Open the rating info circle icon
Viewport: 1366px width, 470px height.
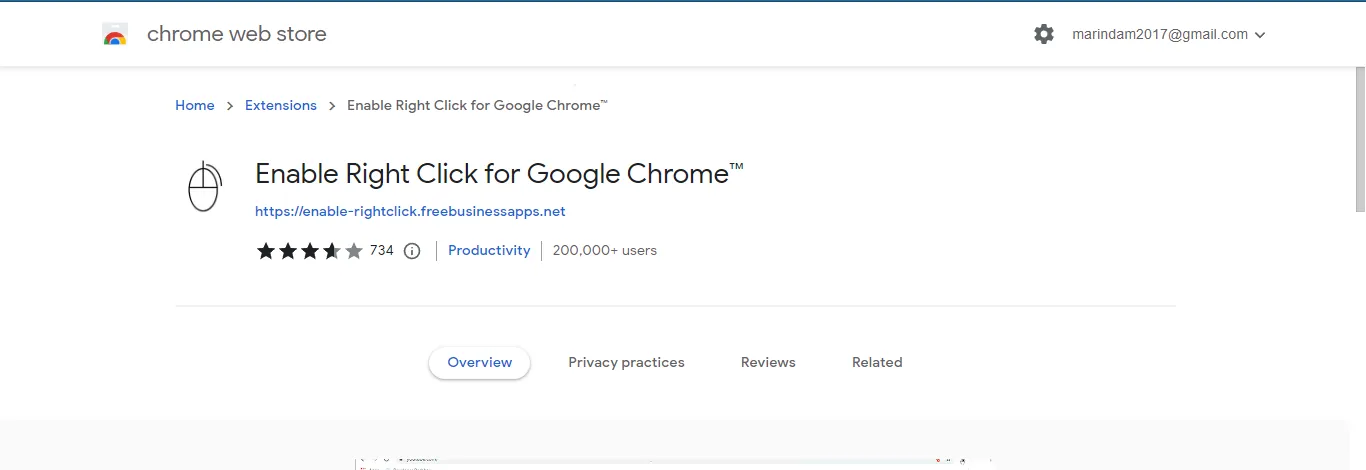click(412, 251)
